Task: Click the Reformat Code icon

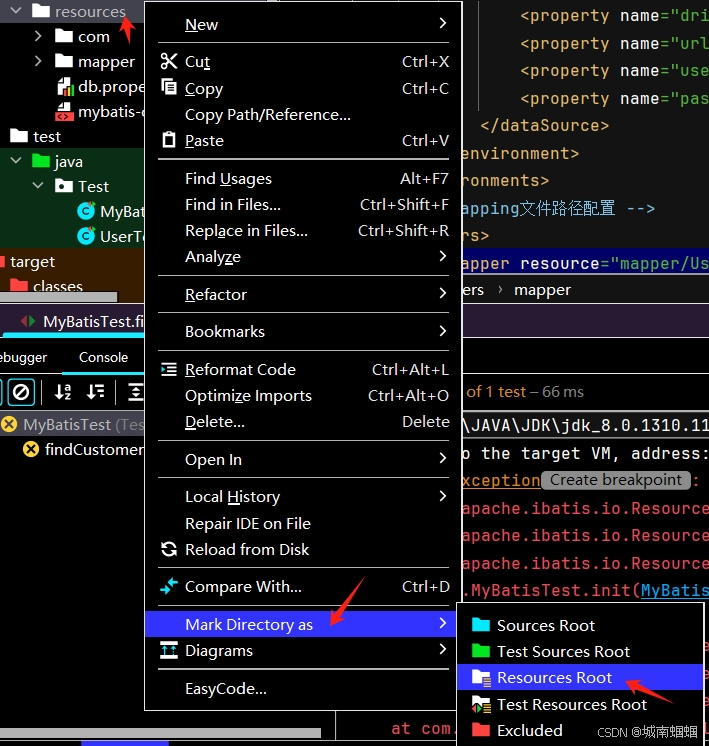Action: pyautogui.click(x=169, y=369)
